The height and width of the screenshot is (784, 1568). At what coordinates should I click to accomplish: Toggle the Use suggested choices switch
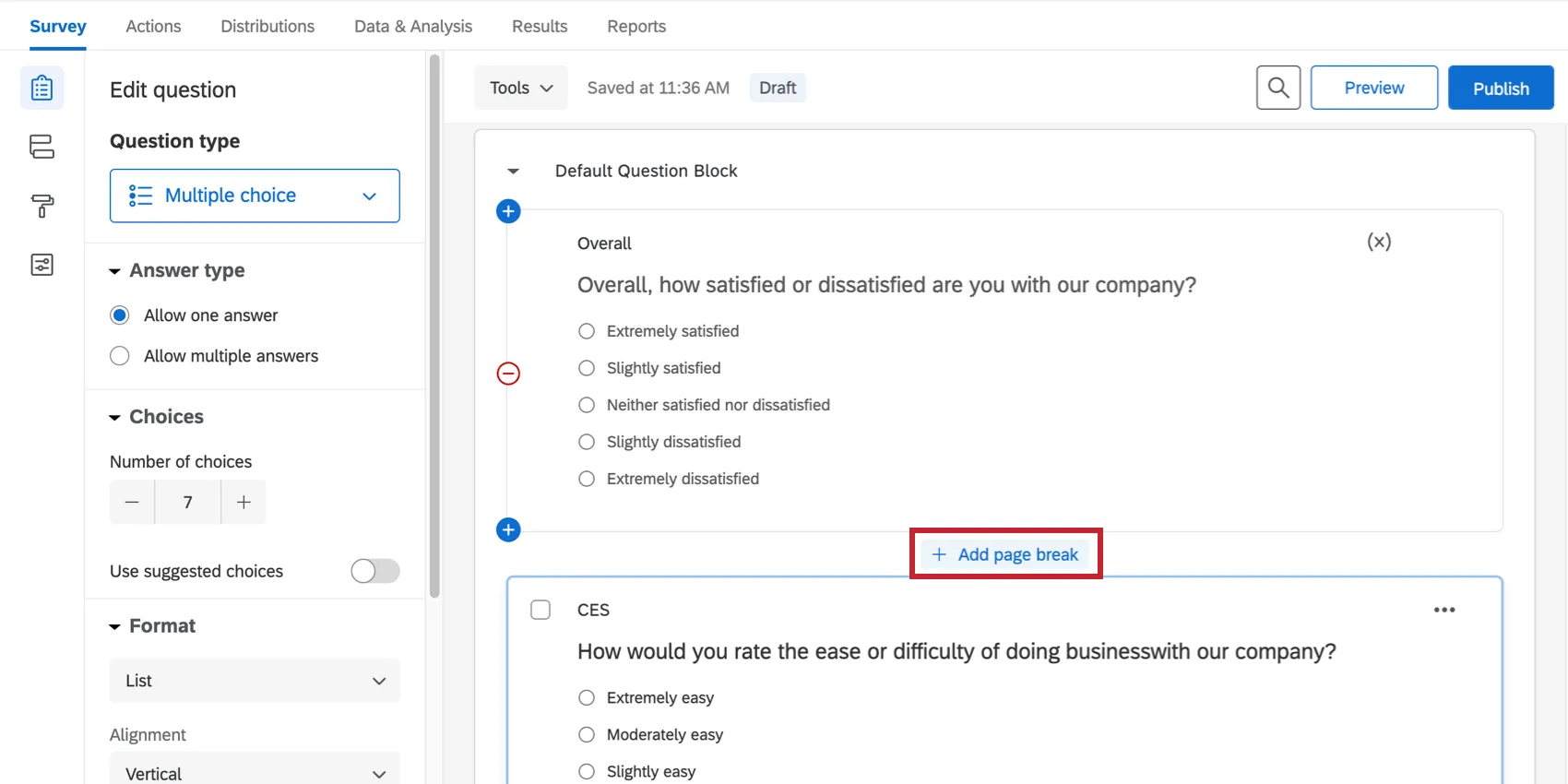click(x=374, y=571)
